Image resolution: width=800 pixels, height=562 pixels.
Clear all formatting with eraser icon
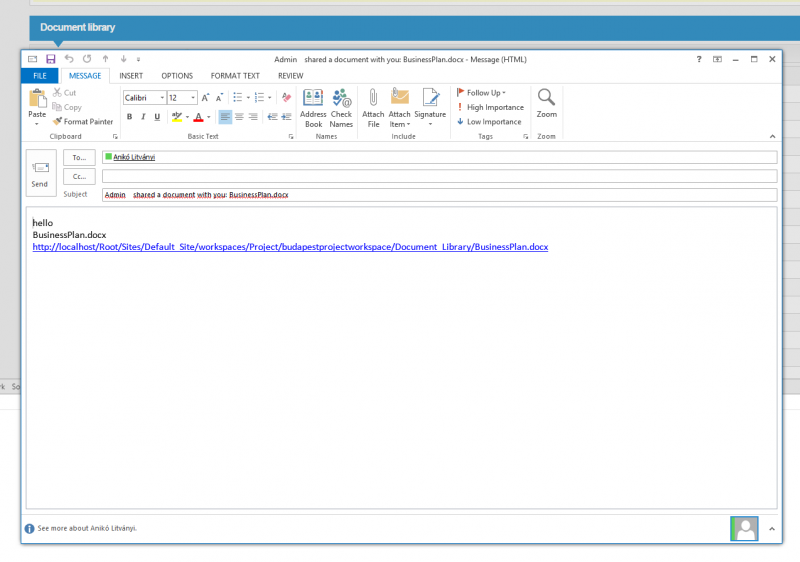point(286,97)
